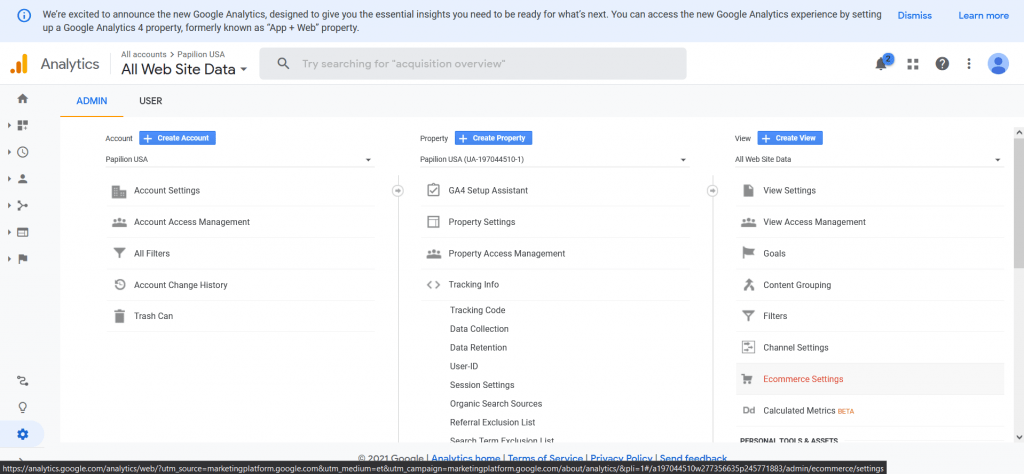The height and width of the screenshot is (474, 1024).
Task: Click the Content Grouping icon
Action: pyautogui.click(x=748, y=285)
